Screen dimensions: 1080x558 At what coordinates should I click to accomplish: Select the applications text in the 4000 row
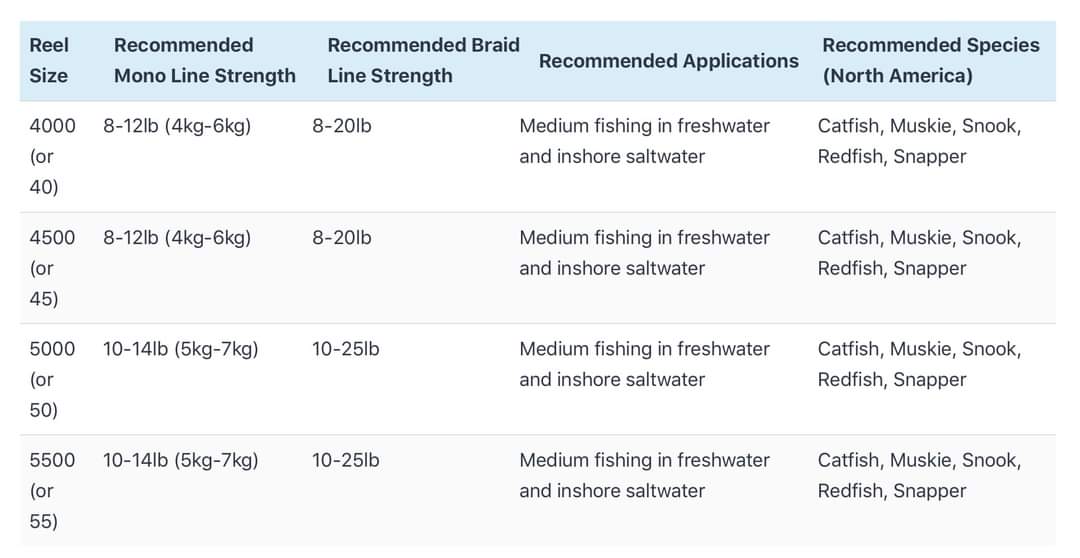point(645,141)
